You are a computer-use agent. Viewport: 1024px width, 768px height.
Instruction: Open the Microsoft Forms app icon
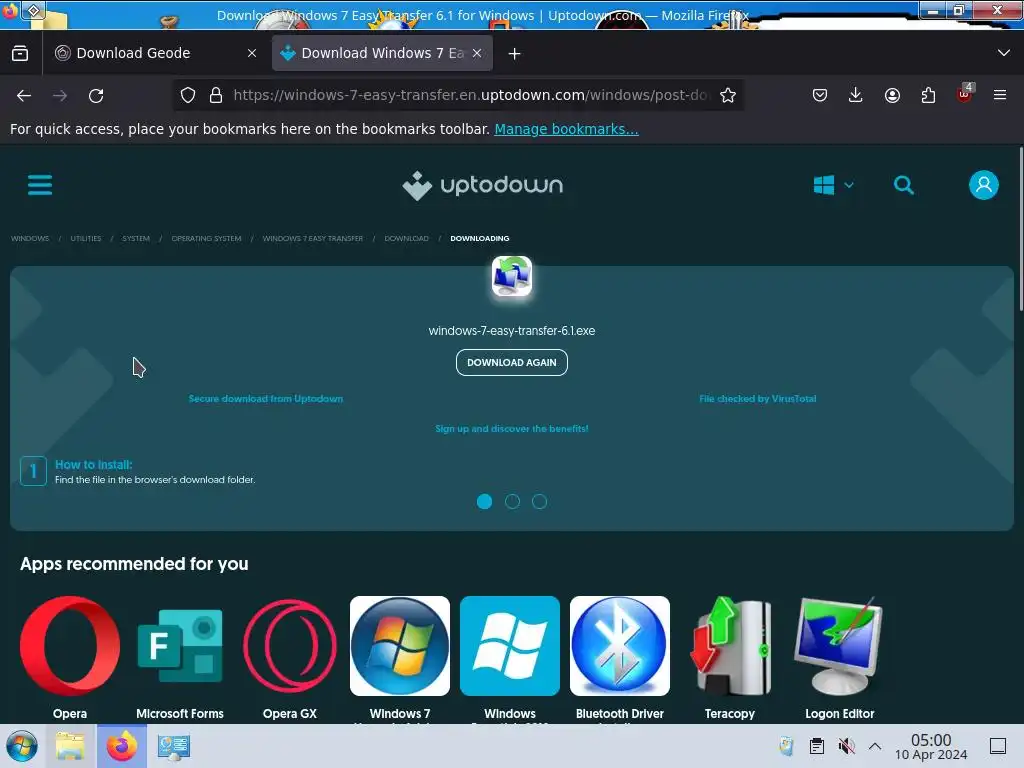[180, 645]
